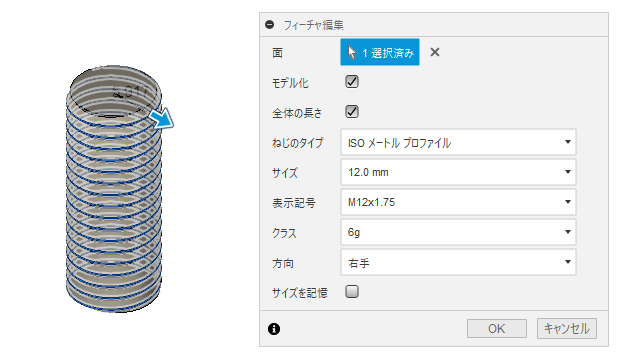Viewport: 638px width, 363px height.
Task: Collapse the フィーチャ編集 dialog with the minus icon
Action: click(x=269, y=24)
